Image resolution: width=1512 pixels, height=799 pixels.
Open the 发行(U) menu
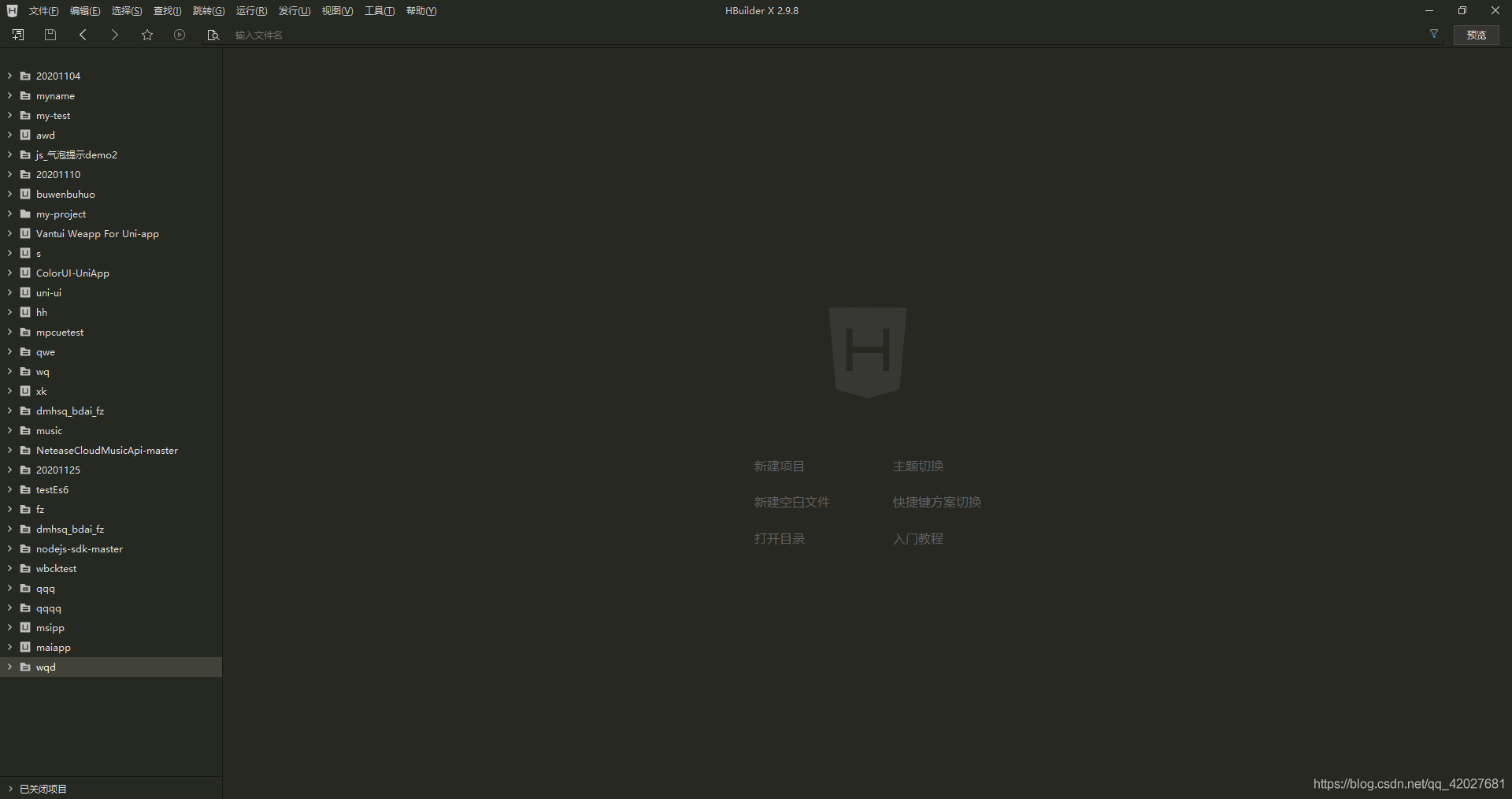coord(295,11)
